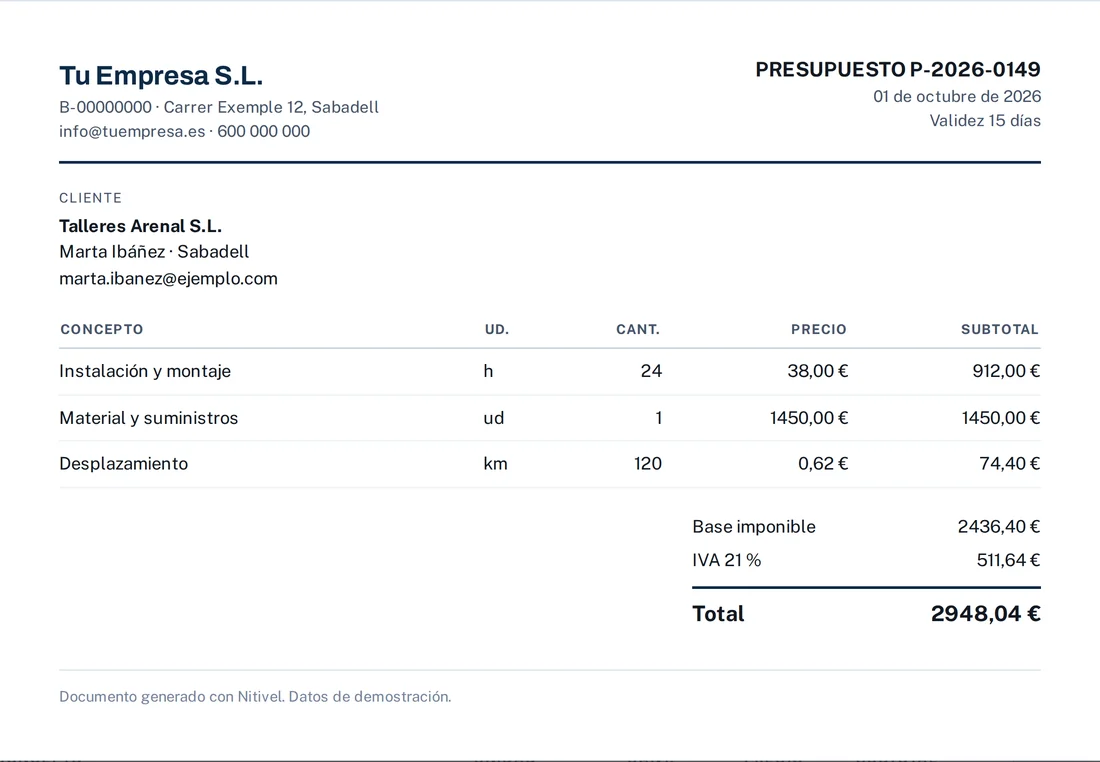
Task: Click the Documento generado con Nitivel footer
Action: pyautogui.click(x=255, y=697)
